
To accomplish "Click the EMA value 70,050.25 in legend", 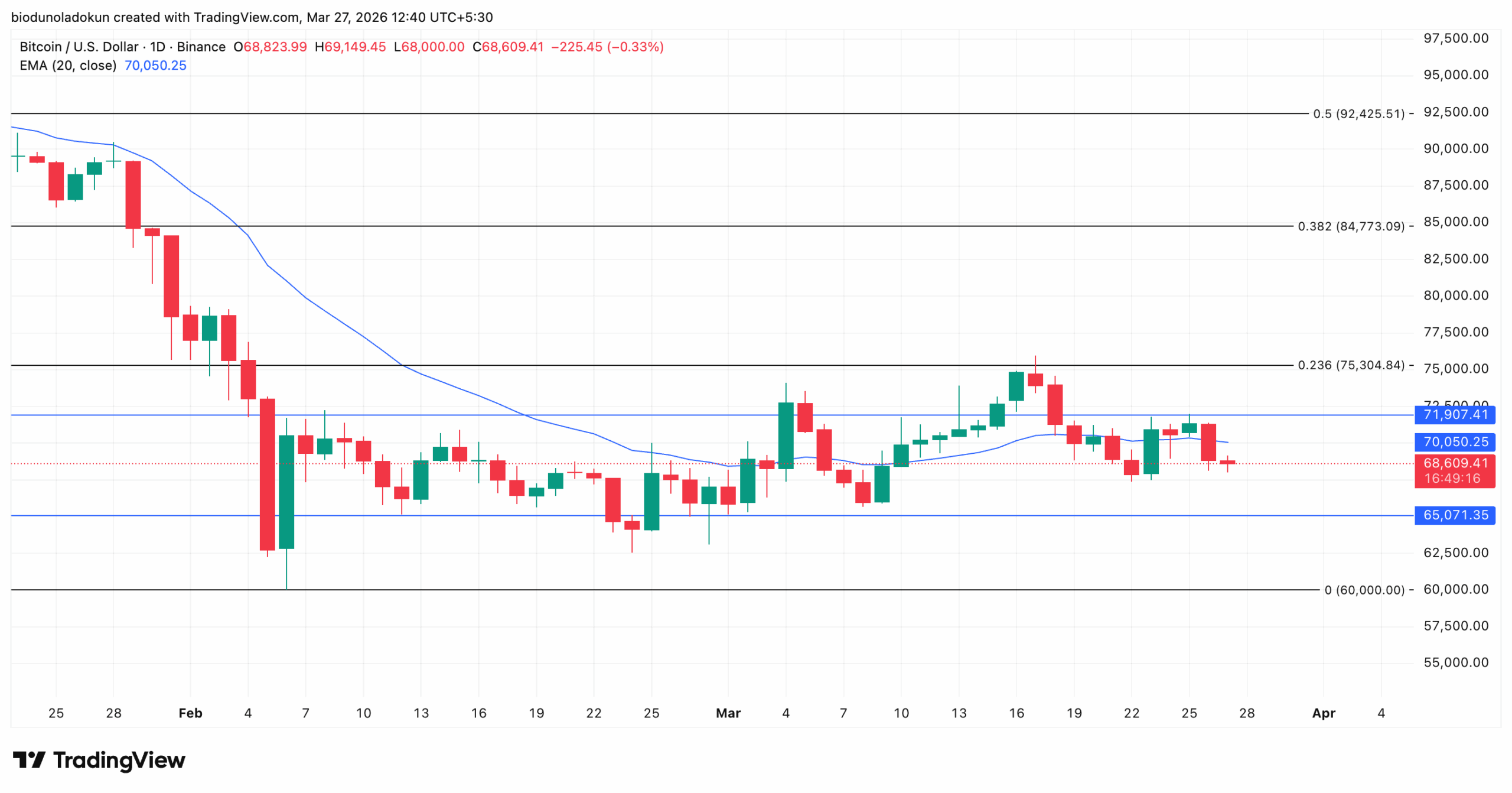I will point(155,66).
